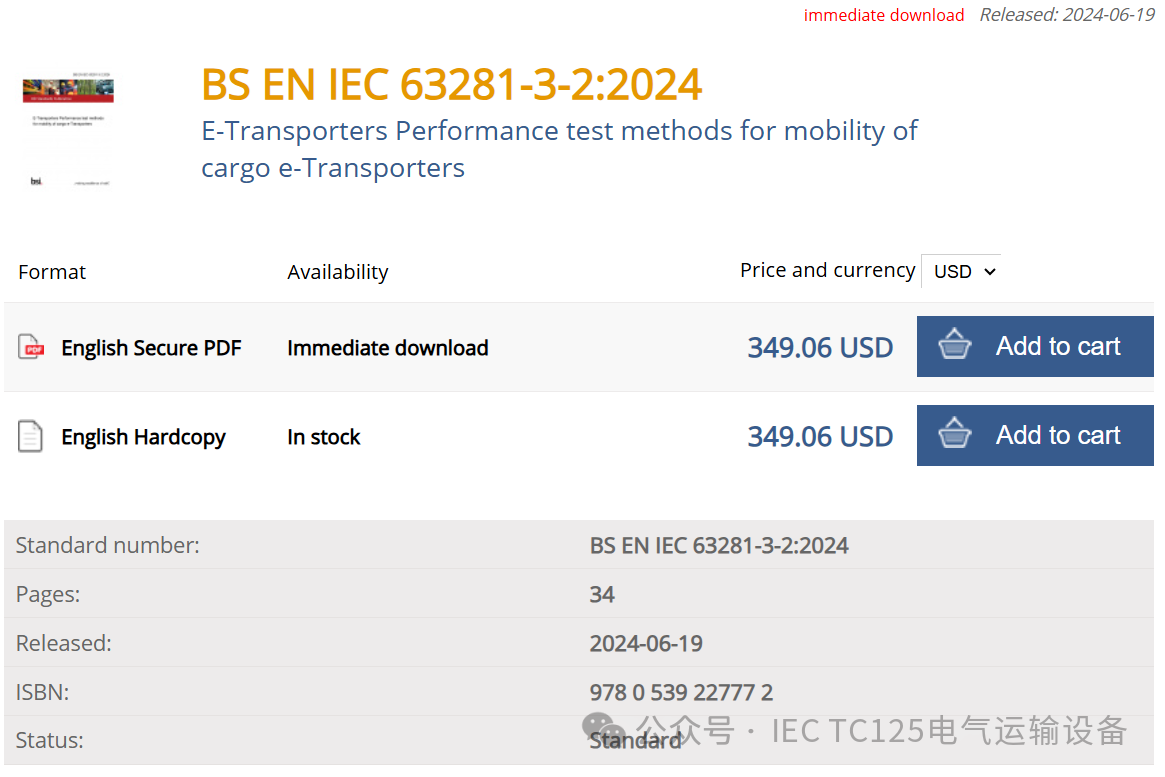1165x777 pixels.
Task: Select the English Secure PDF format label
Action: click(x=151, y=348)
